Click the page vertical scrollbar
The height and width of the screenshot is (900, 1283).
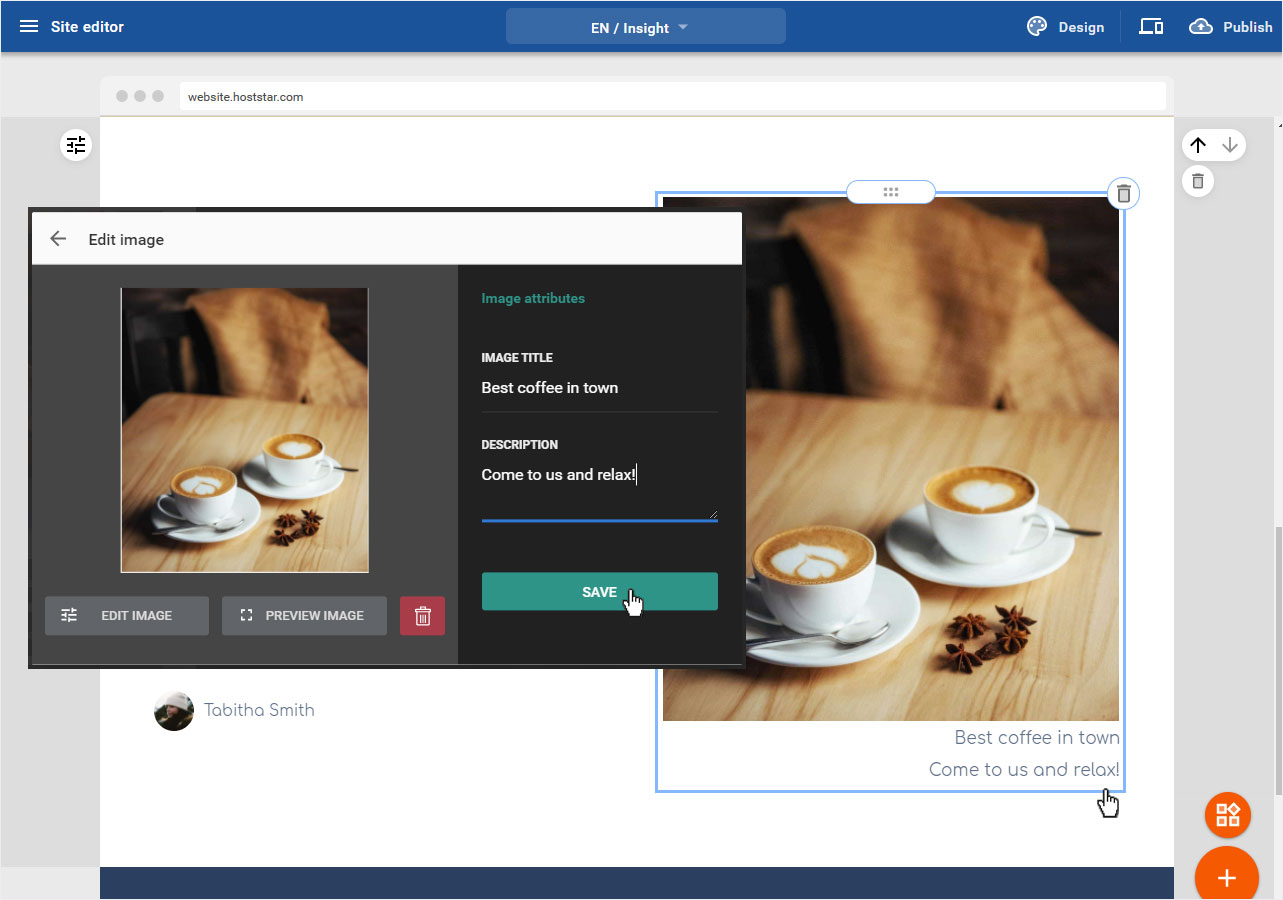click(1278, 660)
